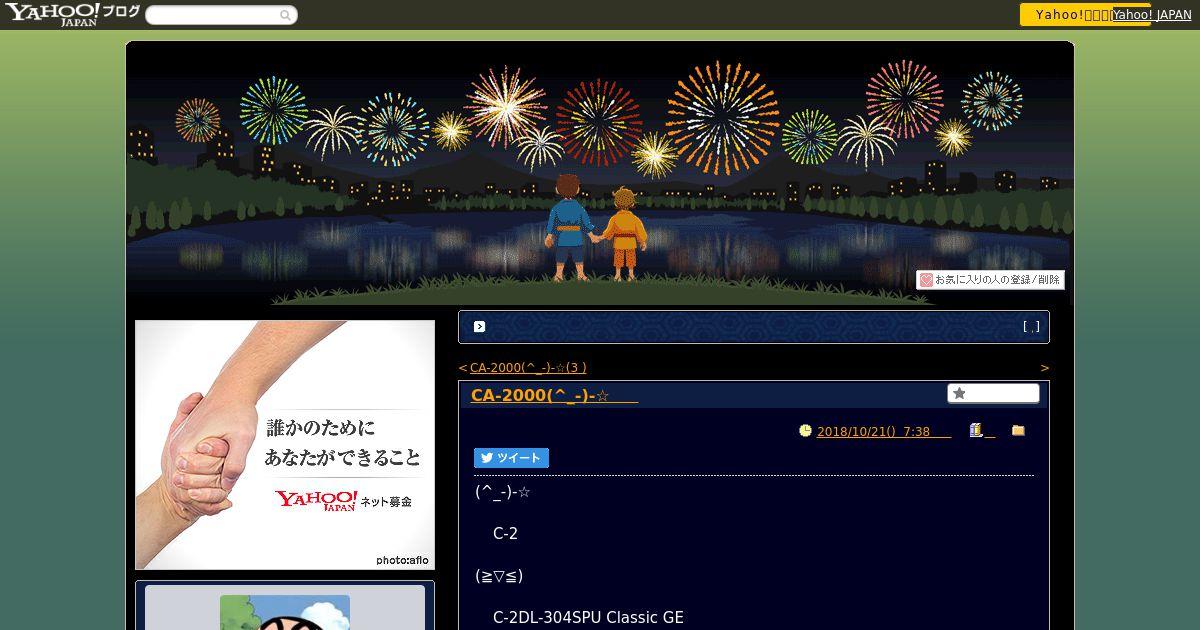Viewport: 1200px width, 630px height.
Task: Click the Yahoo! Japan Blog logo
Action: click(72, 14)
